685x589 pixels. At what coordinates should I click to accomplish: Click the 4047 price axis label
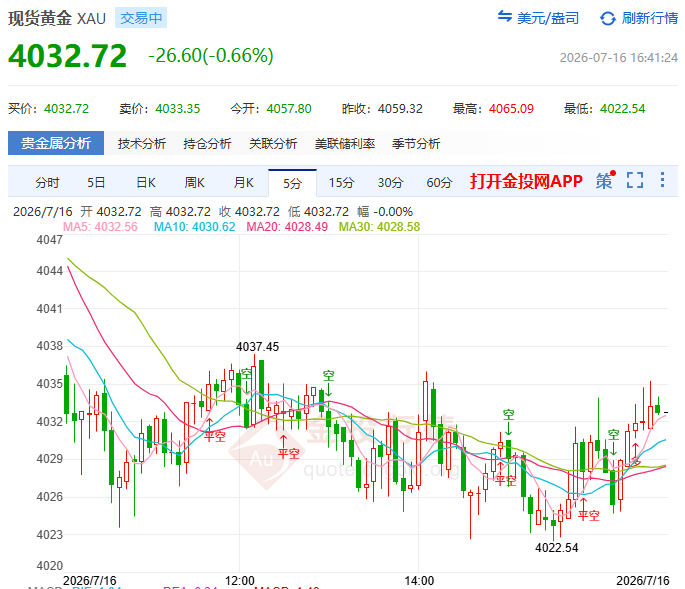point(49,239)
